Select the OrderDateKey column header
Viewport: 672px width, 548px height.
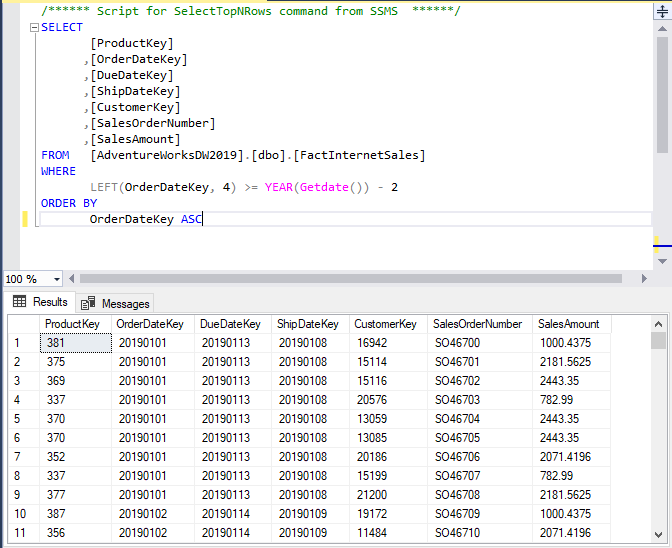pyautogui.click(x=153, y=324)
